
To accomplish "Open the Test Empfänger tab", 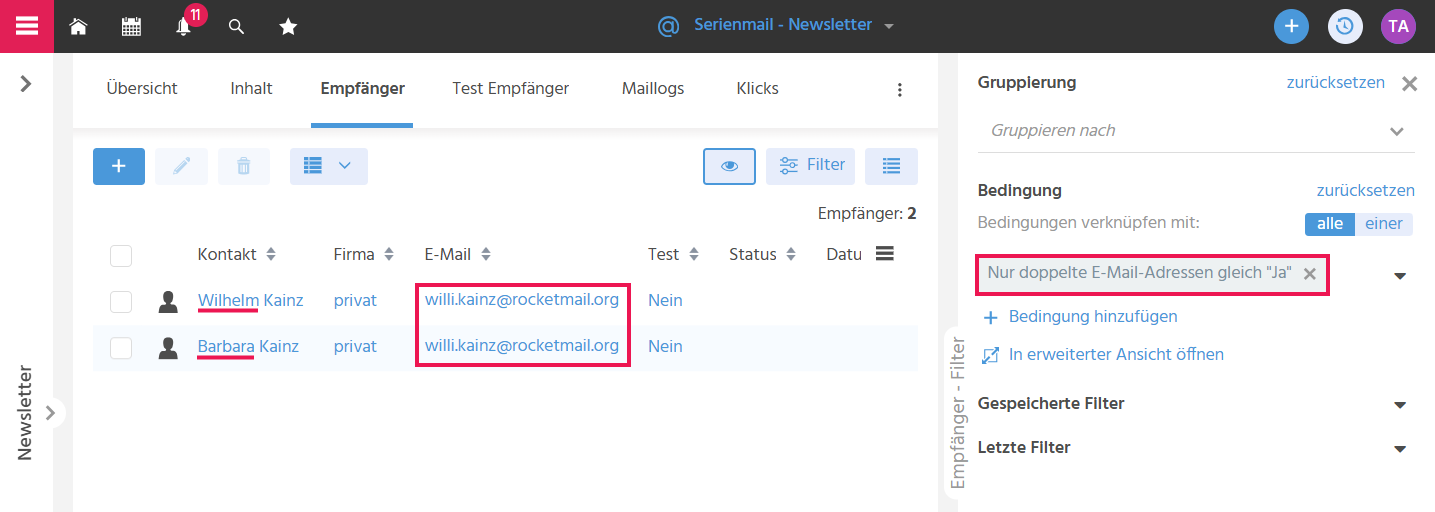I will tap(510, 89).
